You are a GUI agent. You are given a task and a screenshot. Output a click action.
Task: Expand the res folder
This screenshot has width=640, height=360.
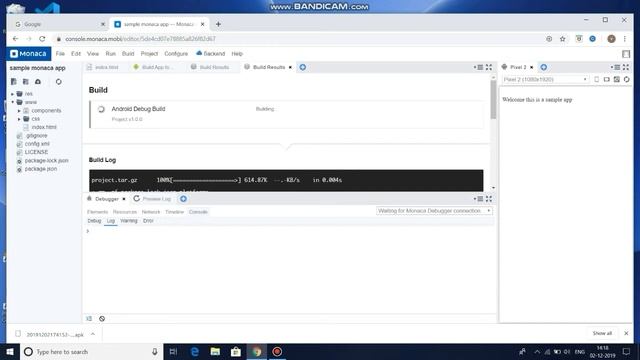[x=12, y=94]
